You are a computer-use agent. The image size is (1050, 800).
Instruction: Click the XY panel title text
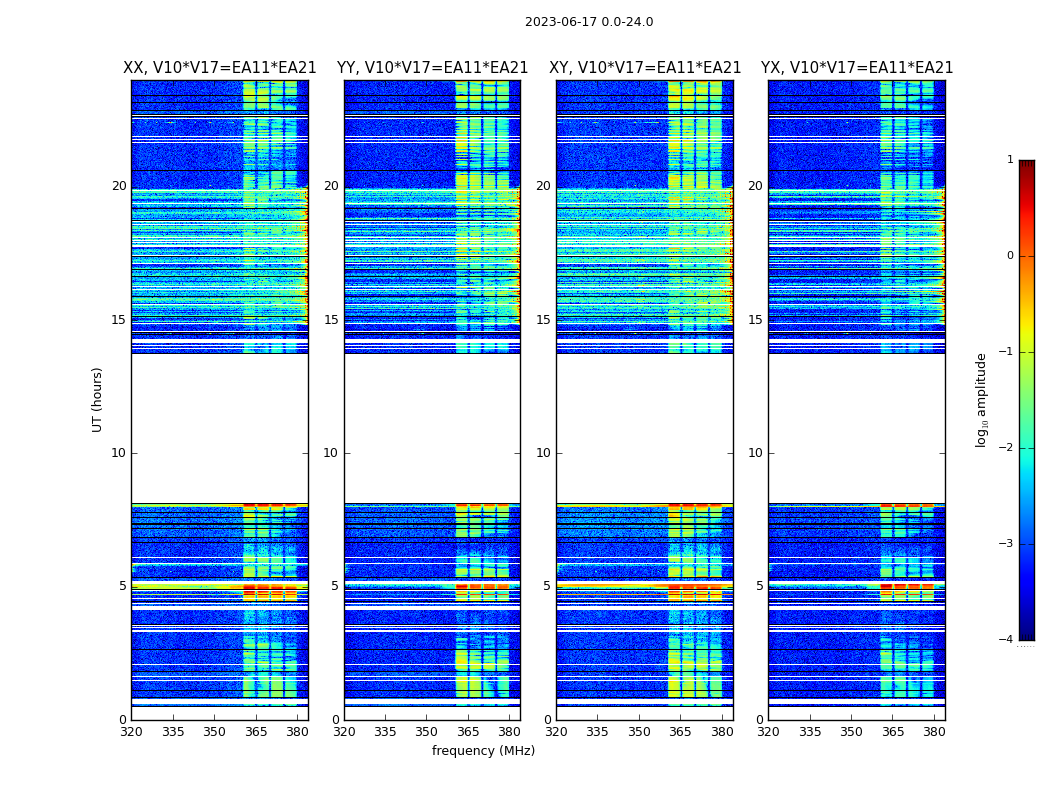pos(645,68)
